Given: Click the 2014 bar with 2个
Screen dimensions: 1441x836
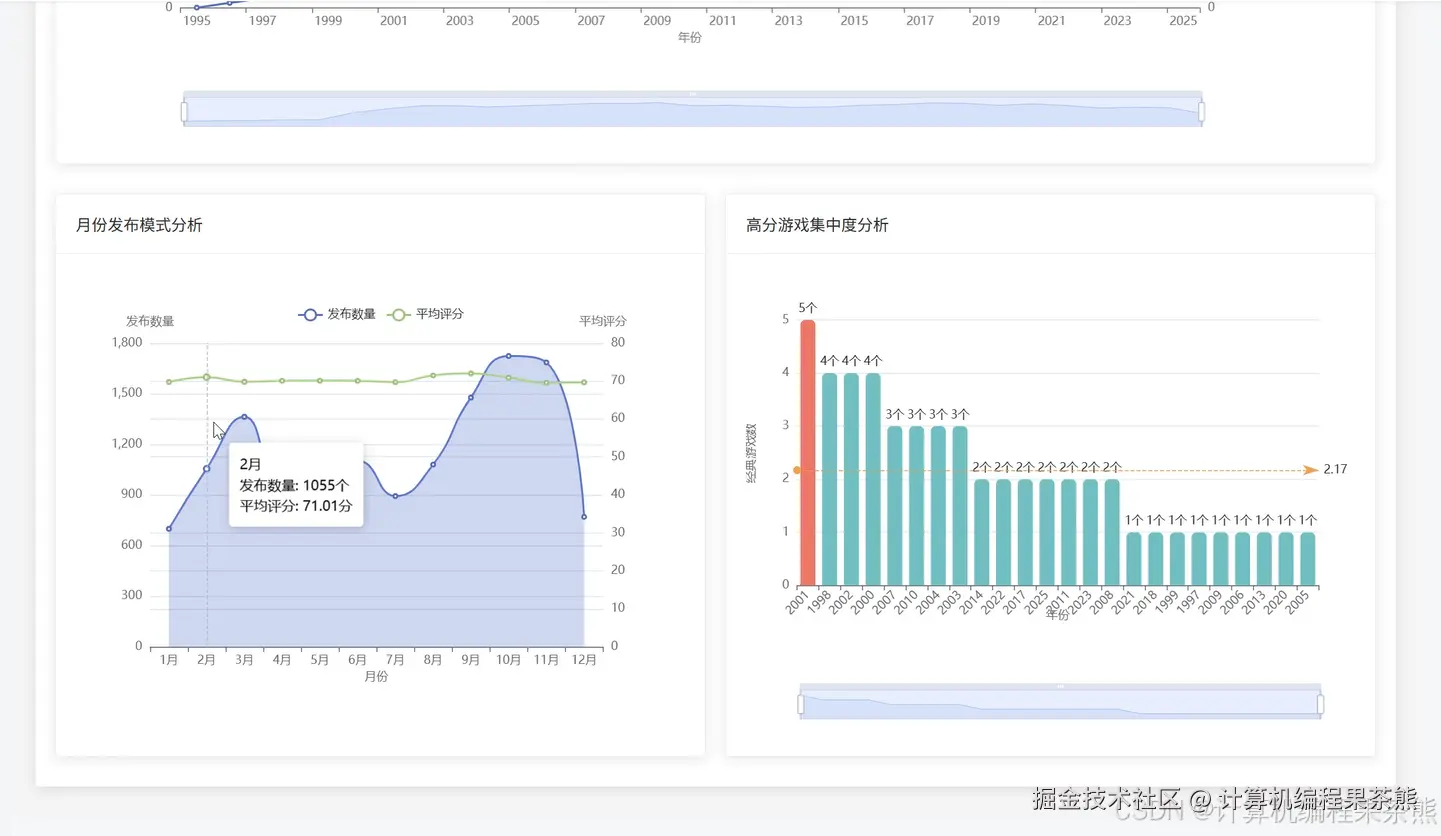Looking at the screenshot, I should pos(982,532).
